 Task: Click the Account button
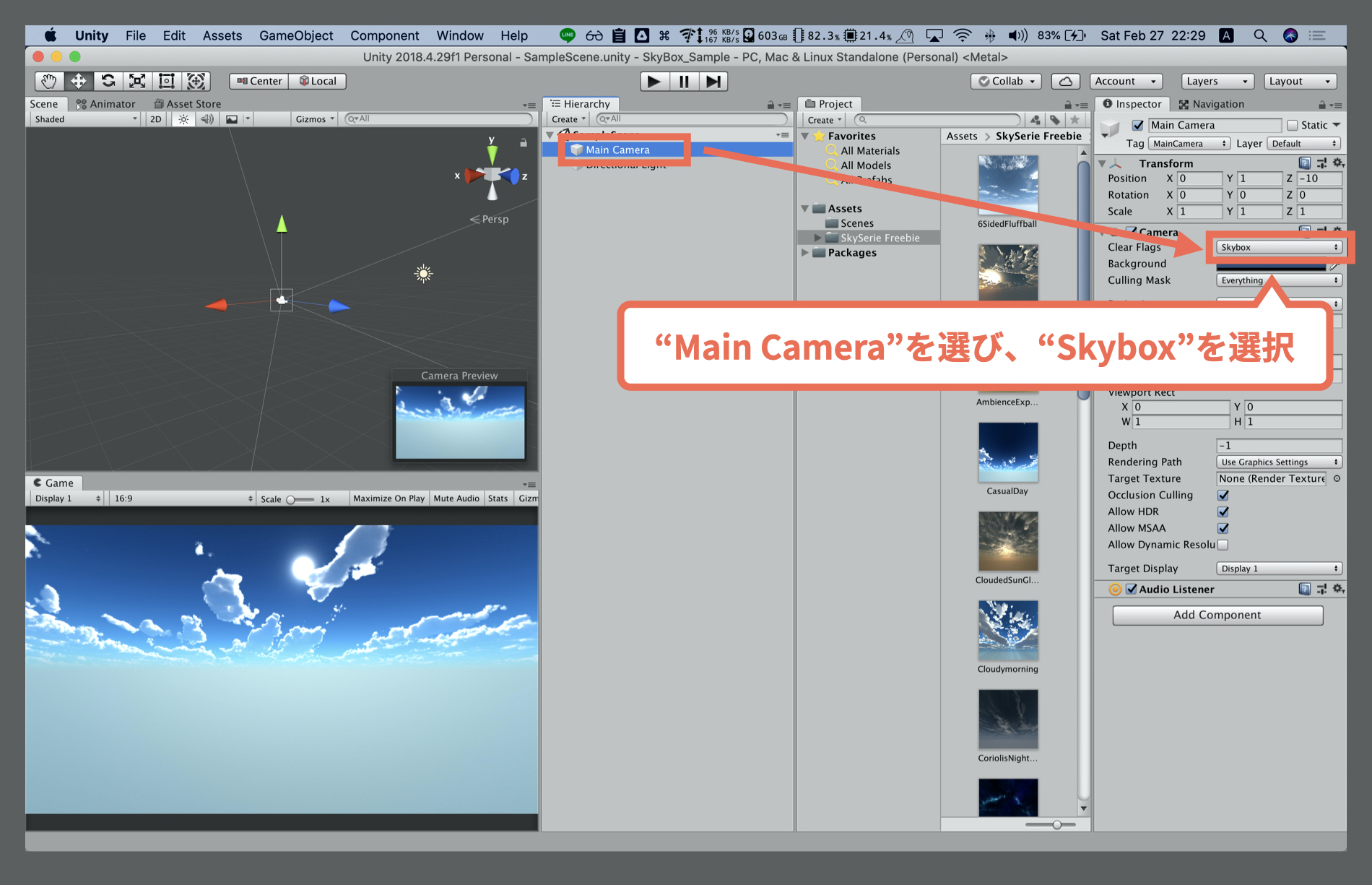point(1126,81)
